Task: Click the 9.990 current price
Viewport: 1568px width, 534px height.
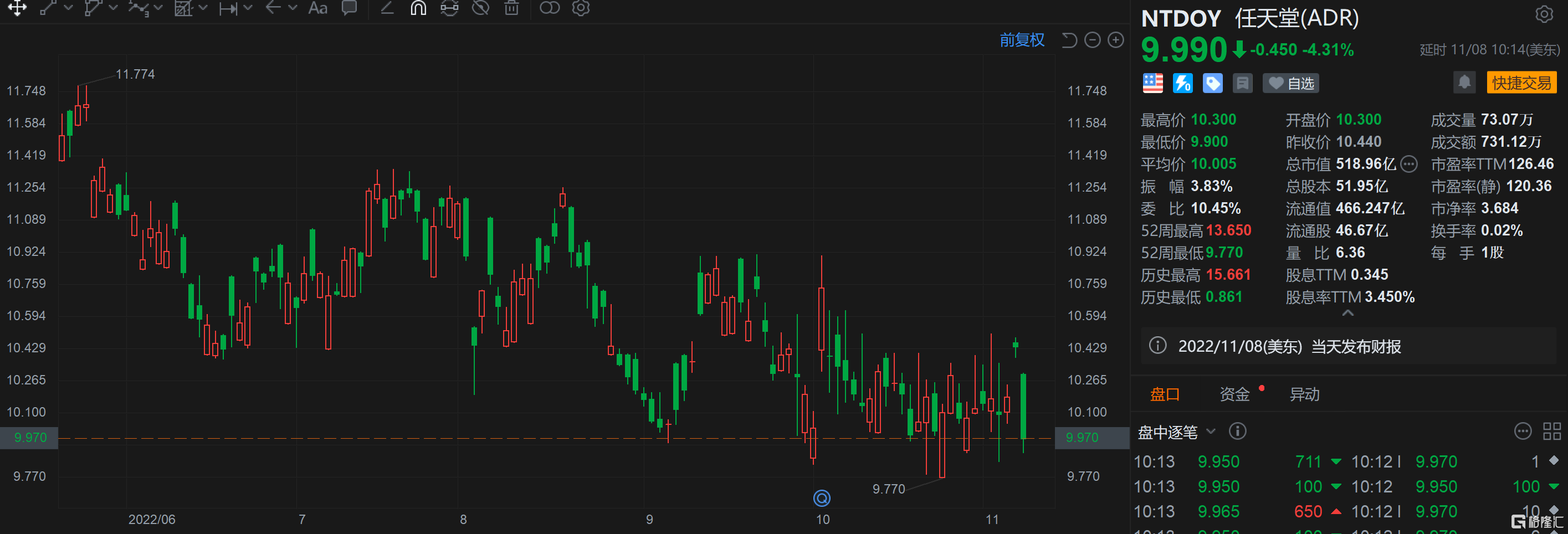Action: coord(1184,50)
